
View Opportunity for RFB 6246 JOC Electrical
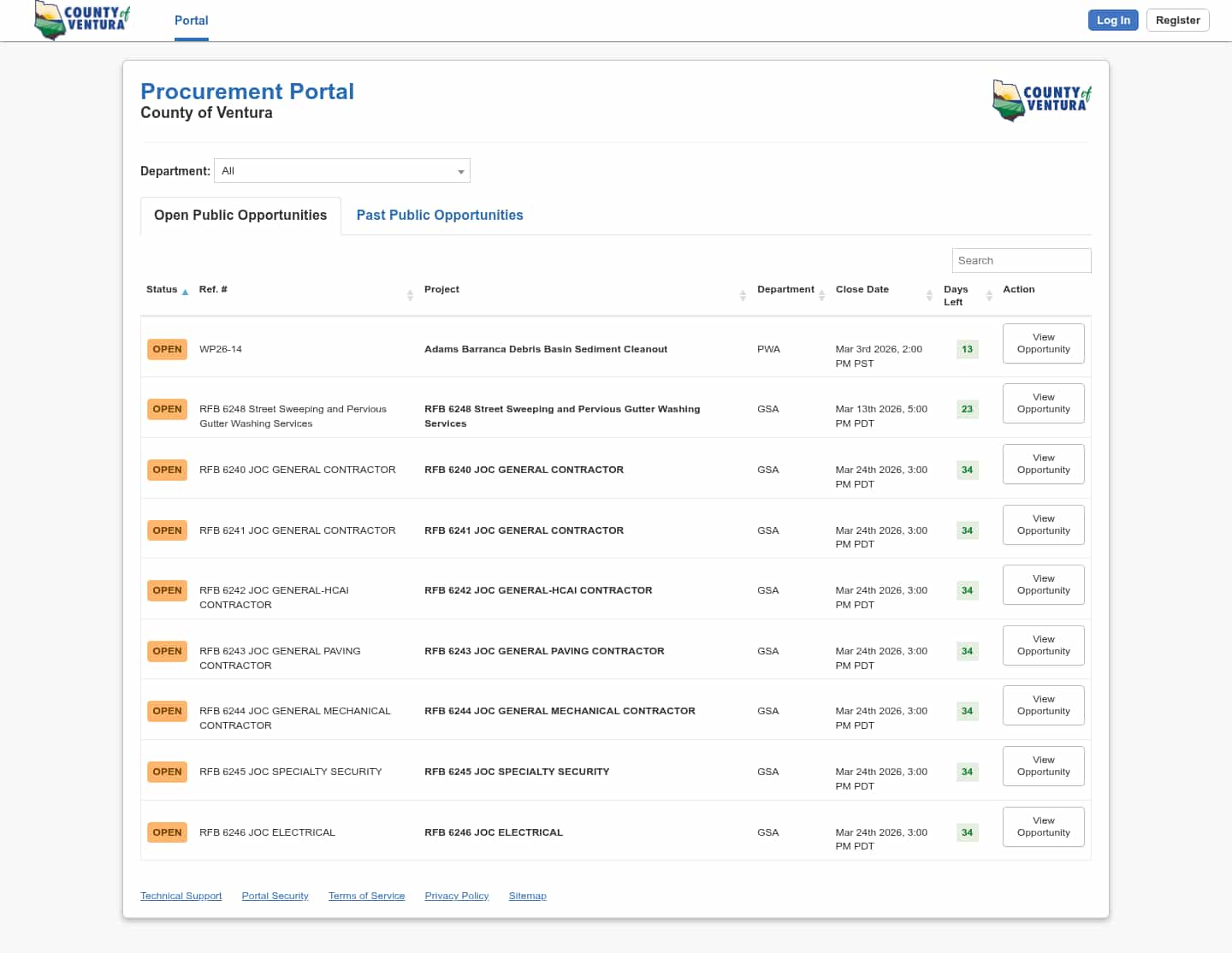point(1043,827)
